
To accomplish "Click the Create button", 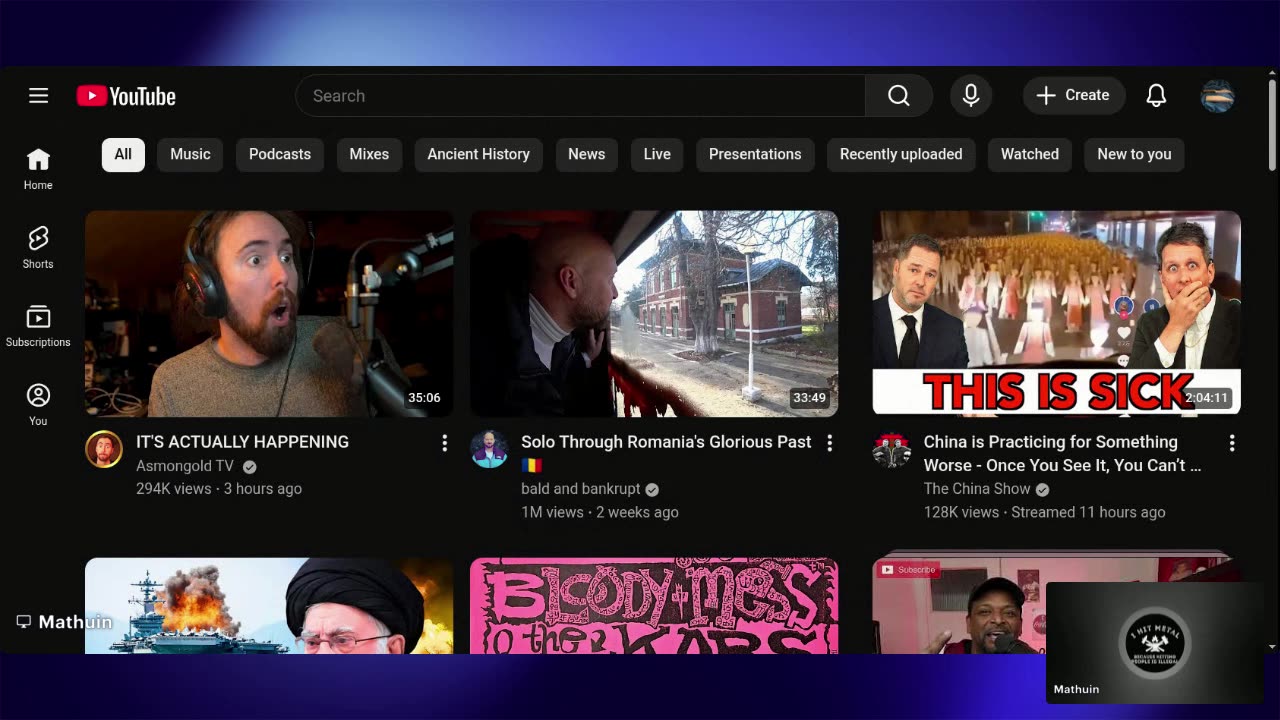I will point(1074,96).
